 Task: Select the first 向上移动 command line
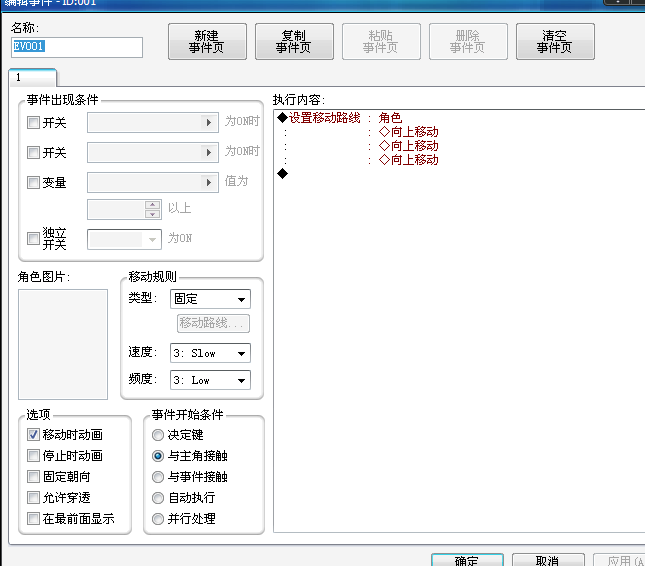pyautogui.click(x=408, y=132)
